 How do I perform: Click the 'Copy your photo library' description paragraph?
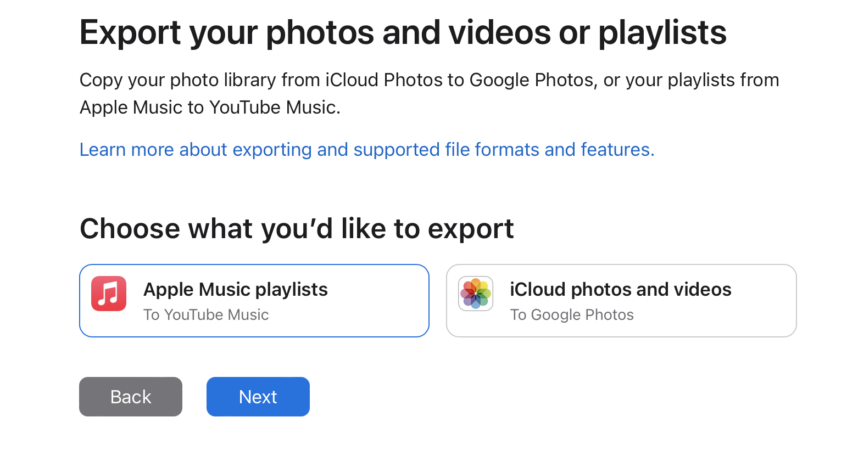tap(429, 93)
